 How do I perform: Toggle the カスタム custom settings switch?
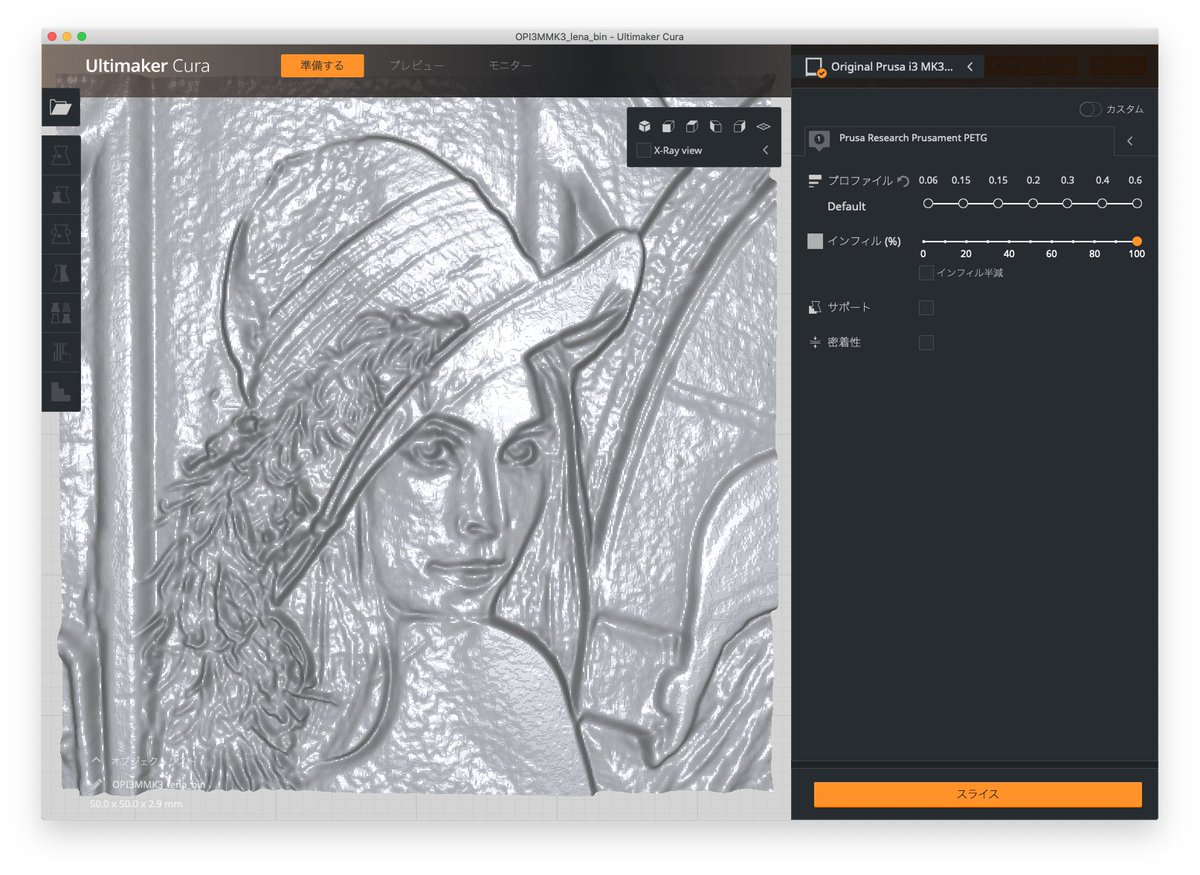(x=1090, y=109)
